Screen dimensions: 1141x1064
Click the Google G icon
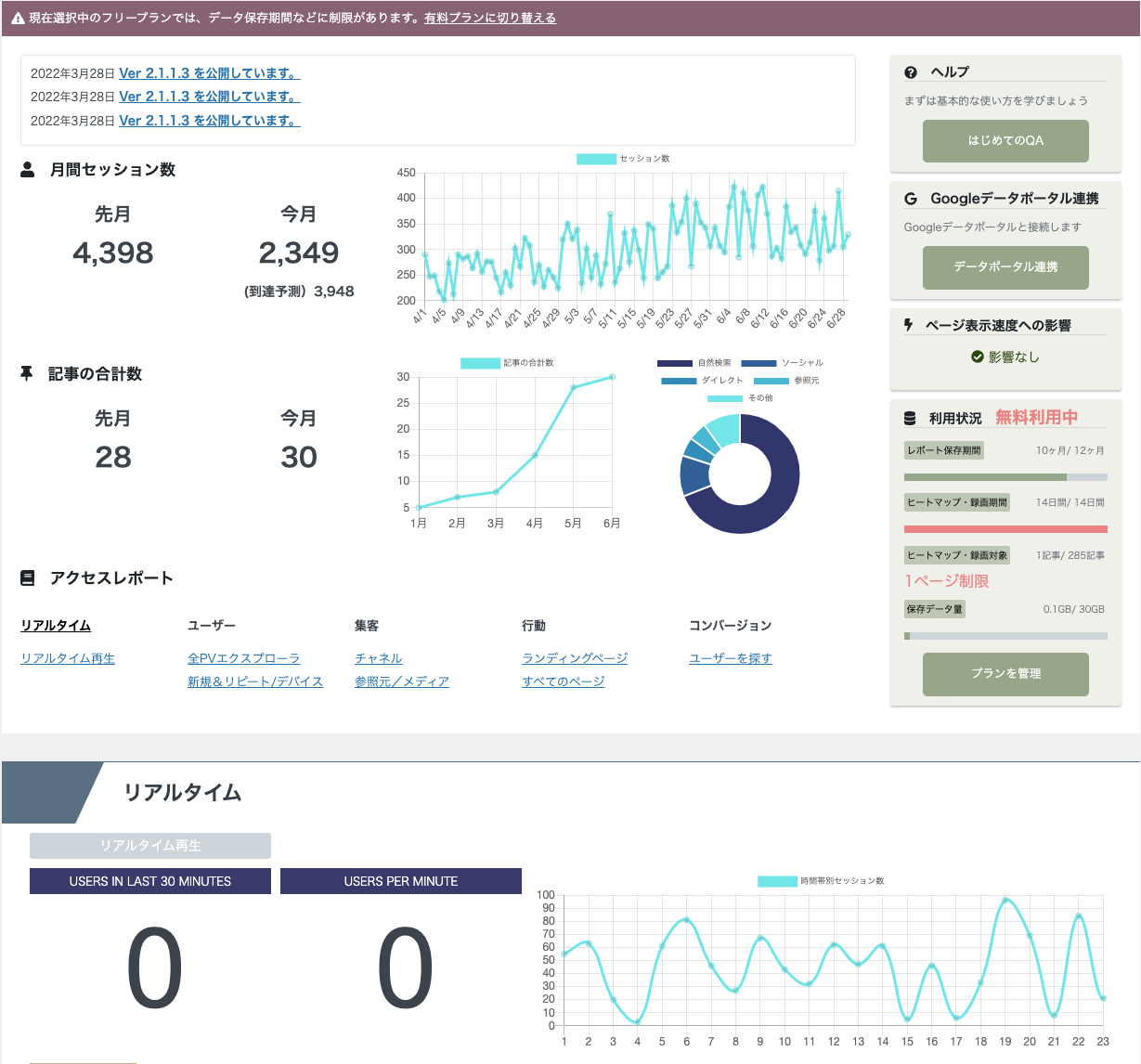[911, 199]
